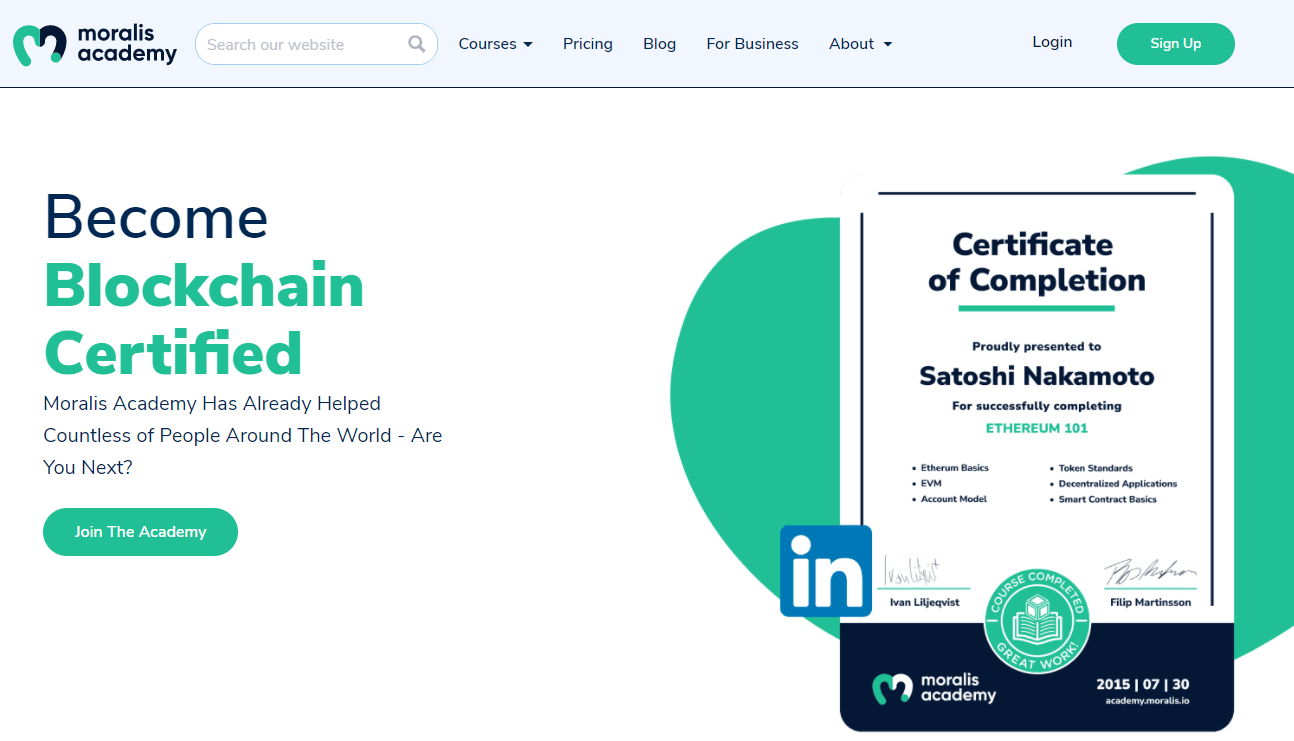Open the Pricing page
1294x741 pixels.
588,44
